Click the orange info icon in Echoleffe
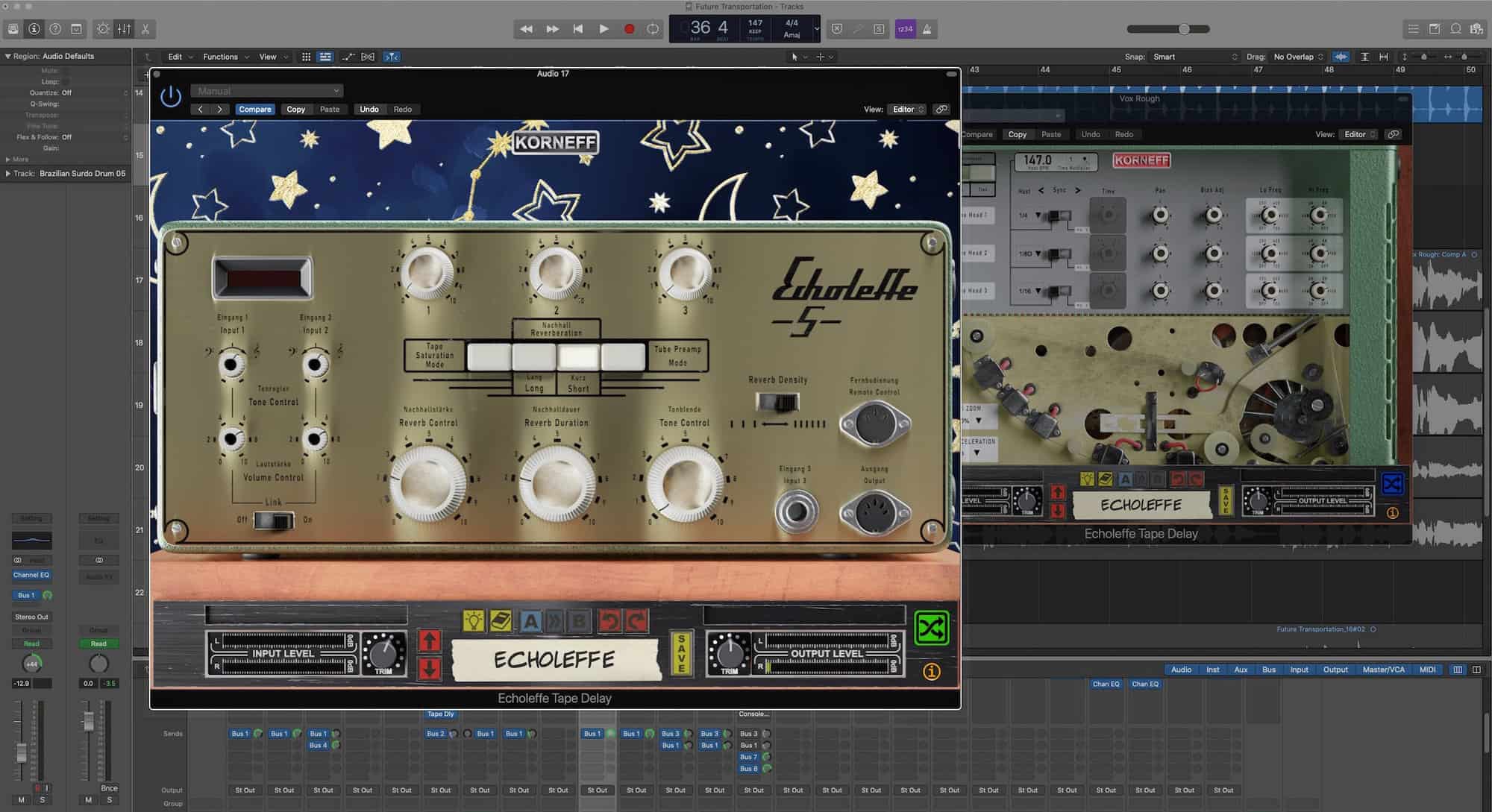This screenshot has height=812, width=1492. [x=931, y=672]
